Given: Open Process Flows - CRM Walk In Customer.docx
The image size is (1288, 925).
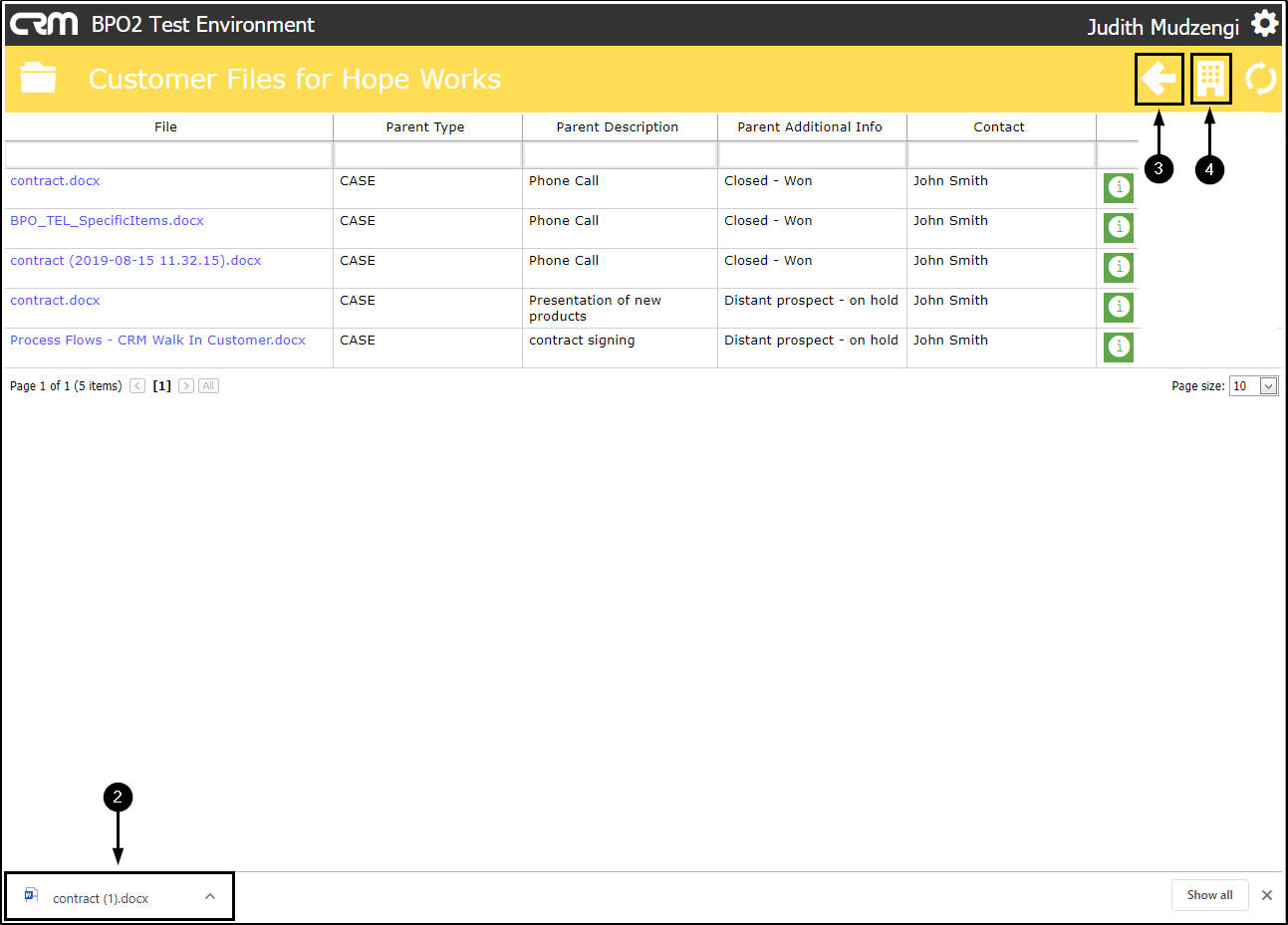Looking at the screenshot, I should click(157, 341).
